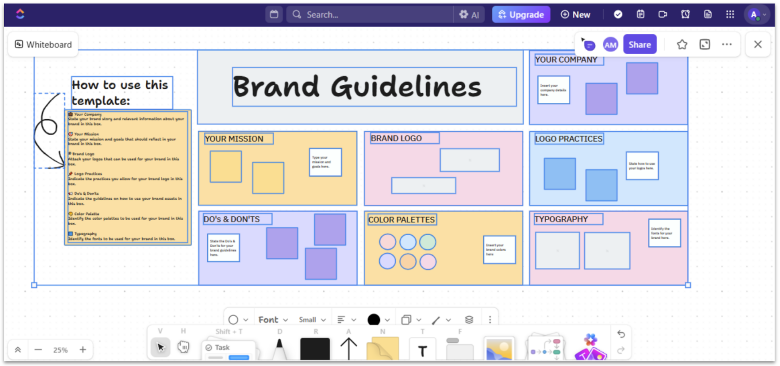Viewport: 780px width, 366px height.
Task: Select the YOUR MISSION heading
Action: click(234, 139)
